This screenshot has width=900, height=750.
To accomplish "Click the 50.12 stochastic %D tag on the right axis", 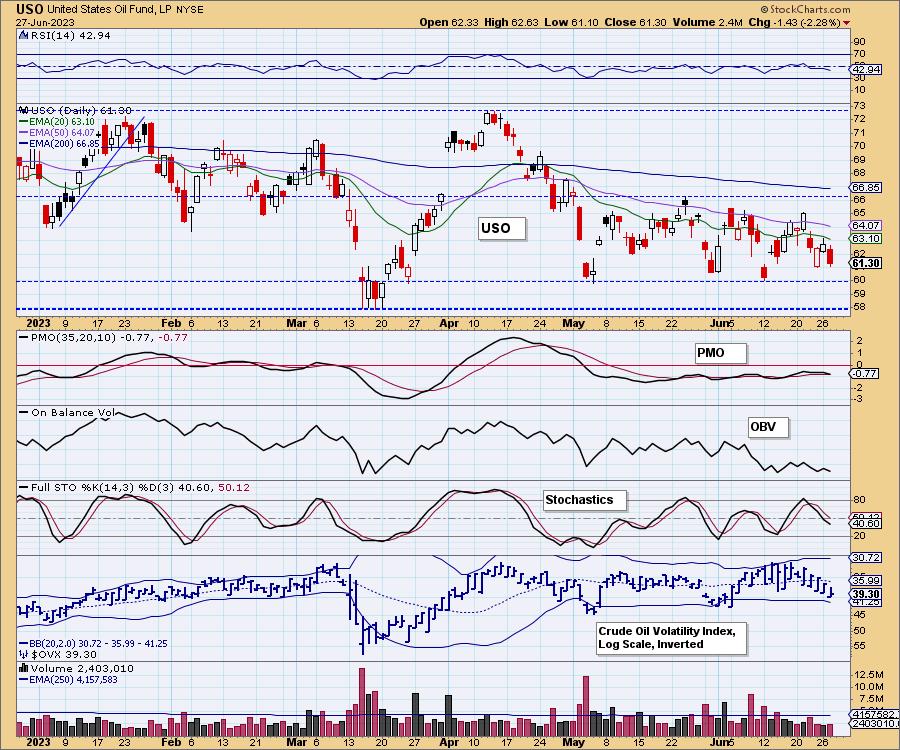I will 866,516.
